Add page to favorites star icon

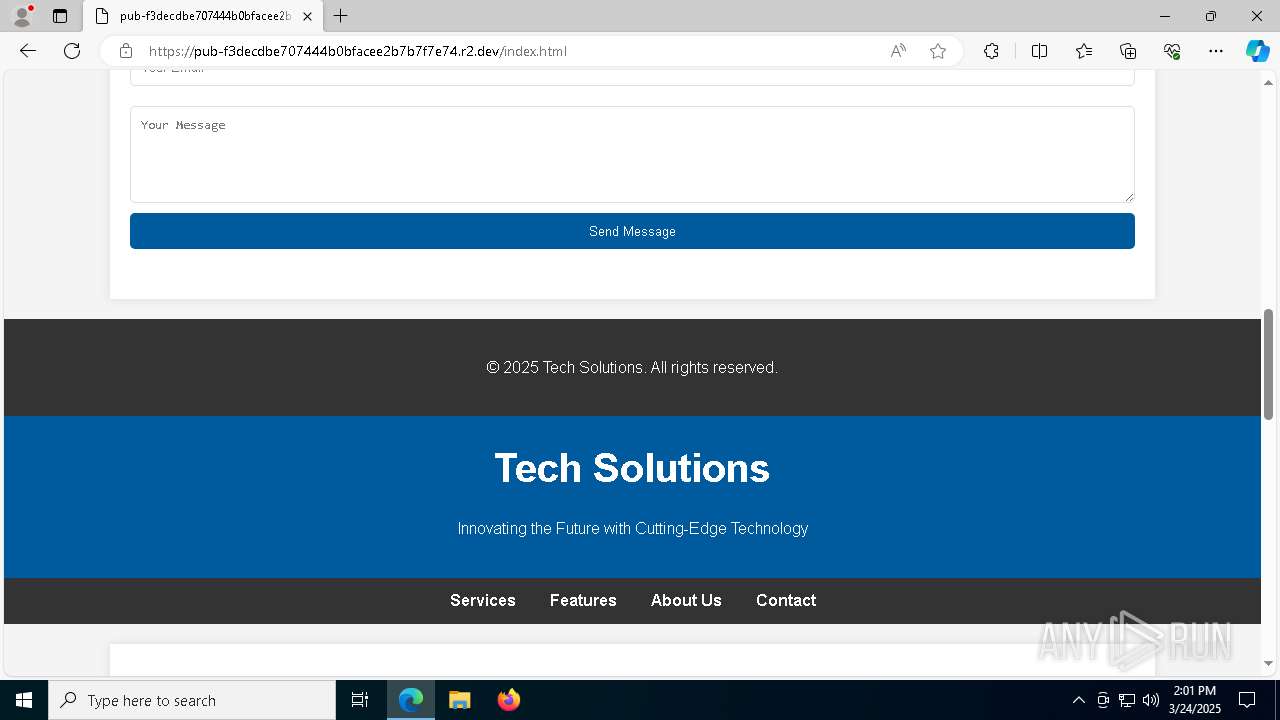(938, 51)
